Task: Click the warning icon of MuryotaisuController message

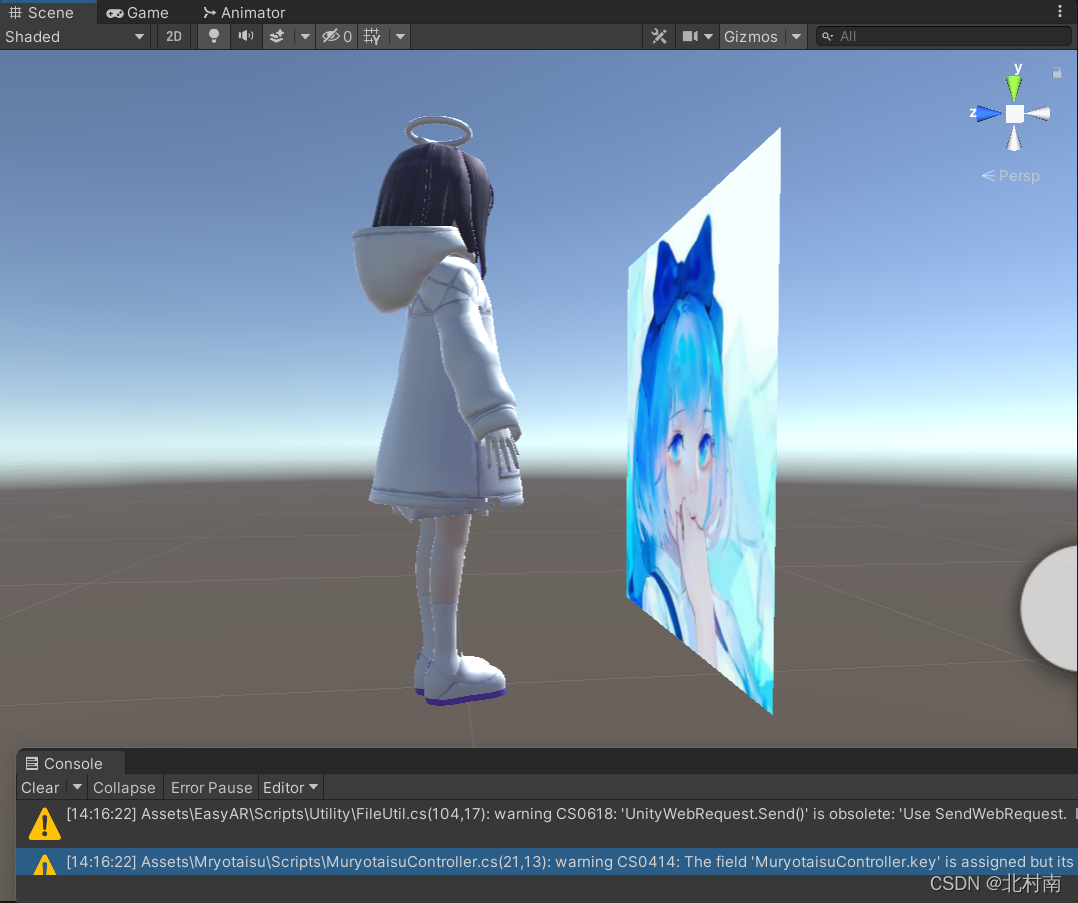Action: coord(45,864)
